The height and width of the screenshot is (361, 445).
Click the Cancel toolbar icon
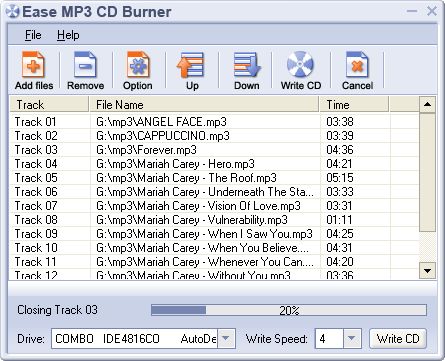[x=357, y=65]
